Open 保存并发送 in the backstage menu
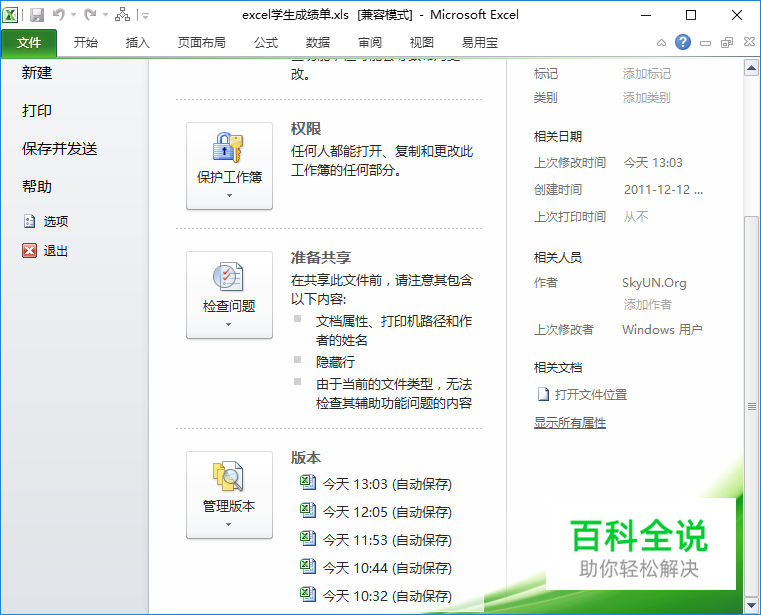The width and height of the screenshot is (761, 615). point(59,149)
